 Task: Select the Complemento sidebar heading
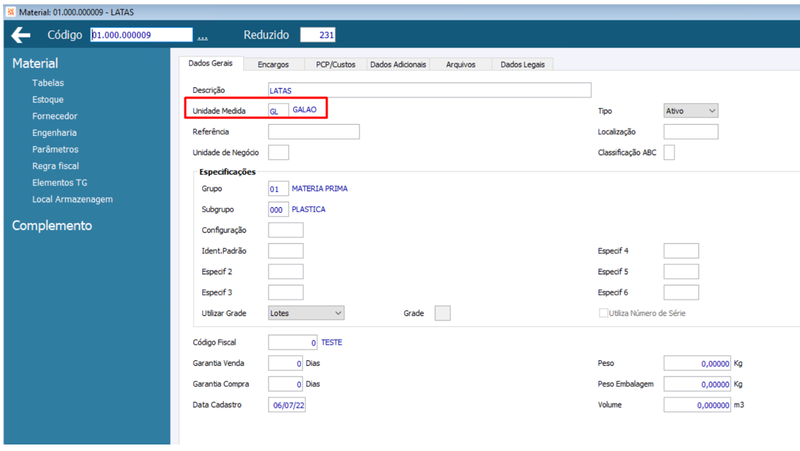pyautogui.click(x=52, y=226)
